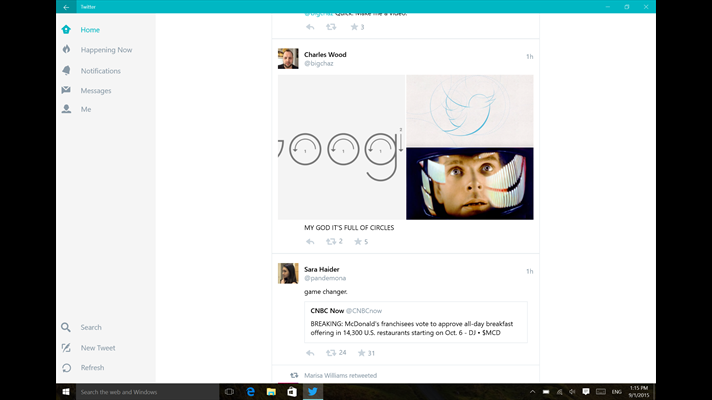Open the astronaut helmet image

coord(470,183)
